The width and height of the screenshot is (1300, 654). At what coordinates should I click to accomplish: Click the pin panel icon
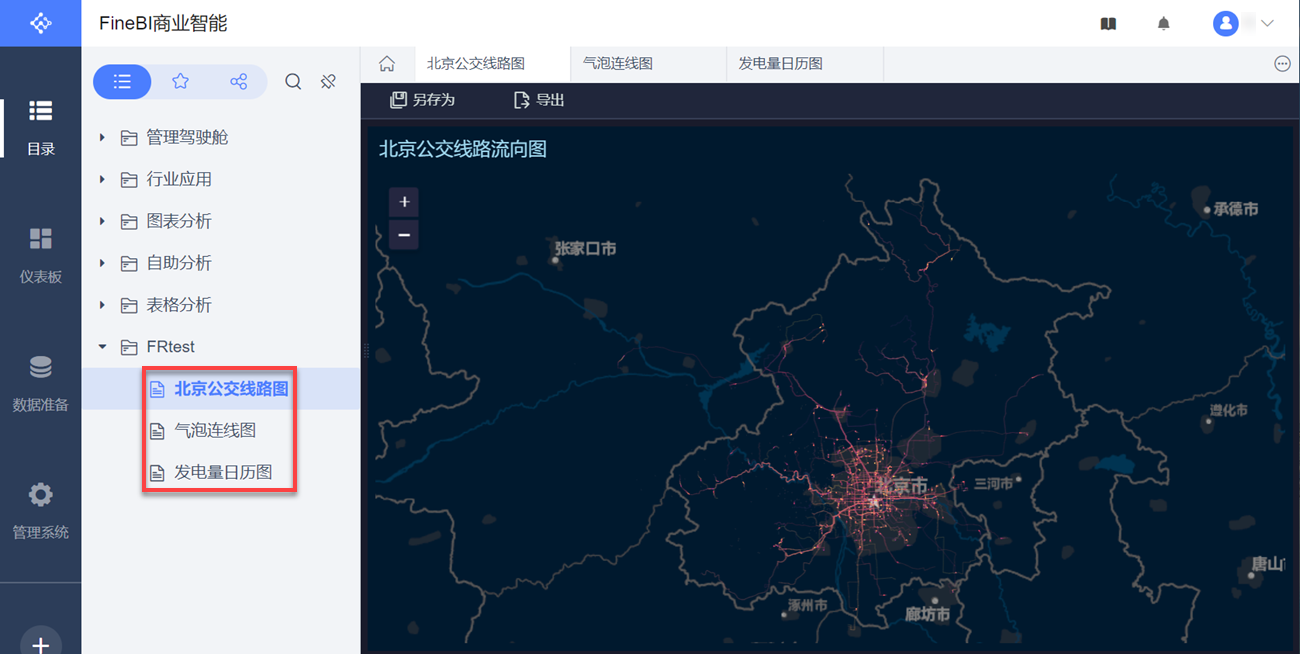point(328,82)
